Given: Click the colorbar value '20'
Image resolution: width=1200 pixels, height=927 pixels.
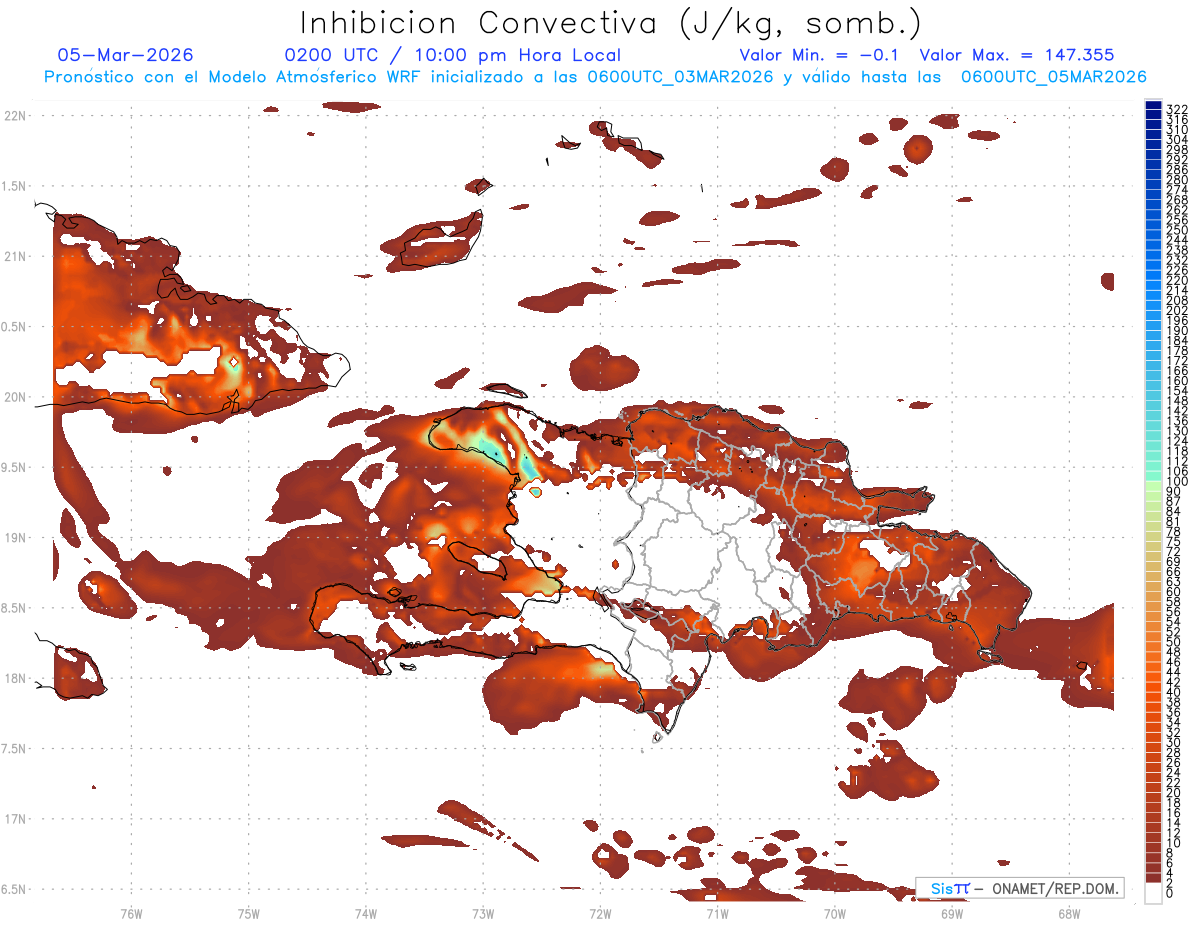Looking at the screenshot, I should pyautogui.click(x=1173, y=793).
